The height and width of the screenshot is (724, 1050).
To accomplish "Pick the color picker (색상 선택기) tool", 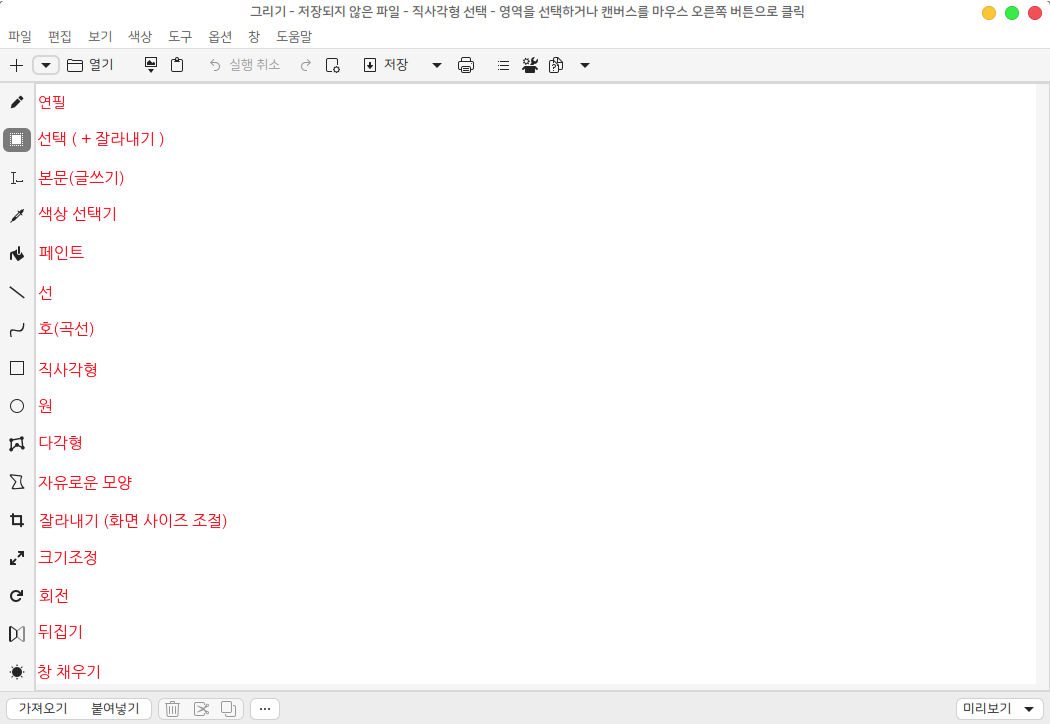I will click(x=17, y=215).
